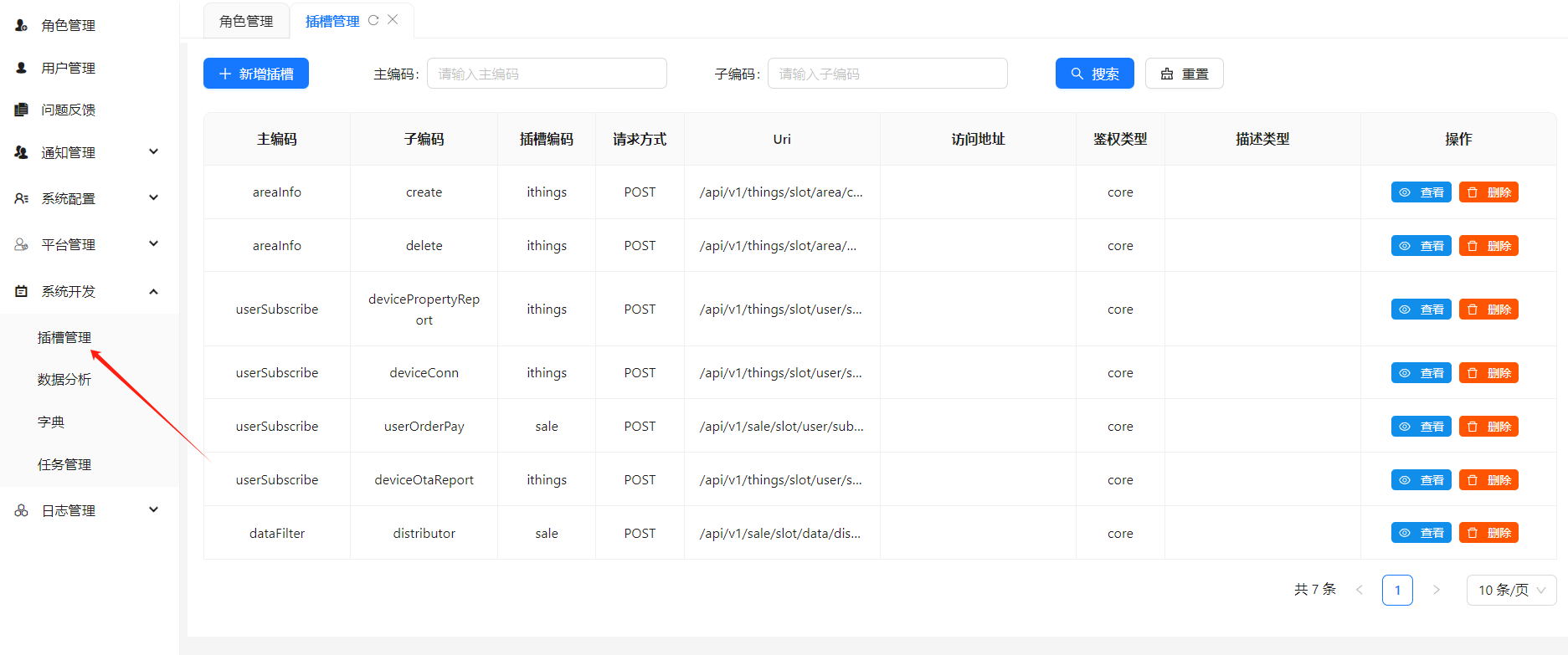
Task: Click the refresh icon on 插槽管理 tab
Action: (373, 20)
